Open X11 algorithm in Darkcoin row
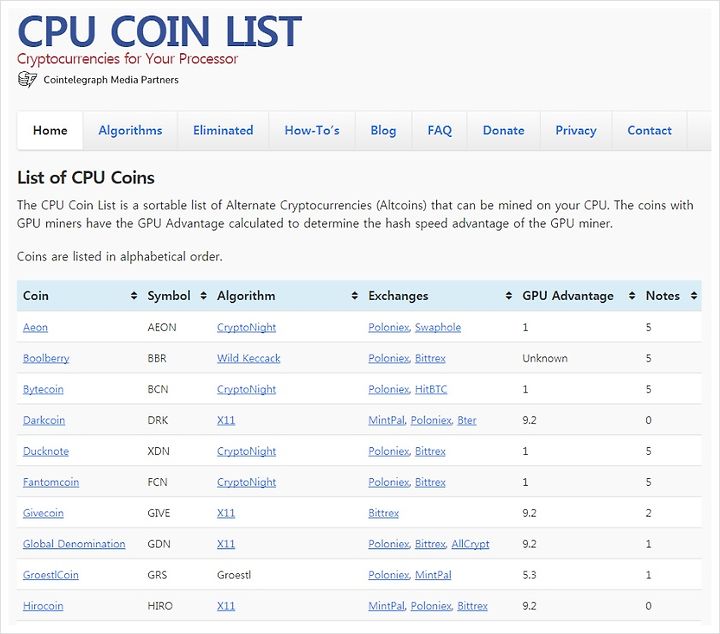The image size is (720, 634). [226, 420]
